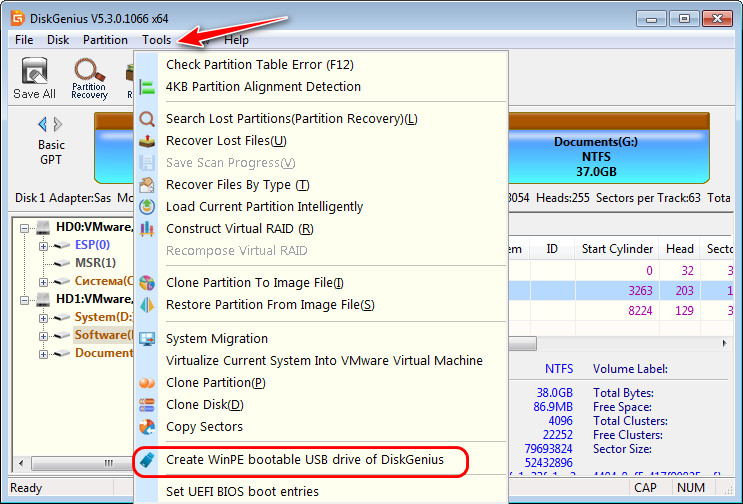Collapse the HD0:VMware disk node
Viewport: 743px width, 504px height.
tap(24, 228)
